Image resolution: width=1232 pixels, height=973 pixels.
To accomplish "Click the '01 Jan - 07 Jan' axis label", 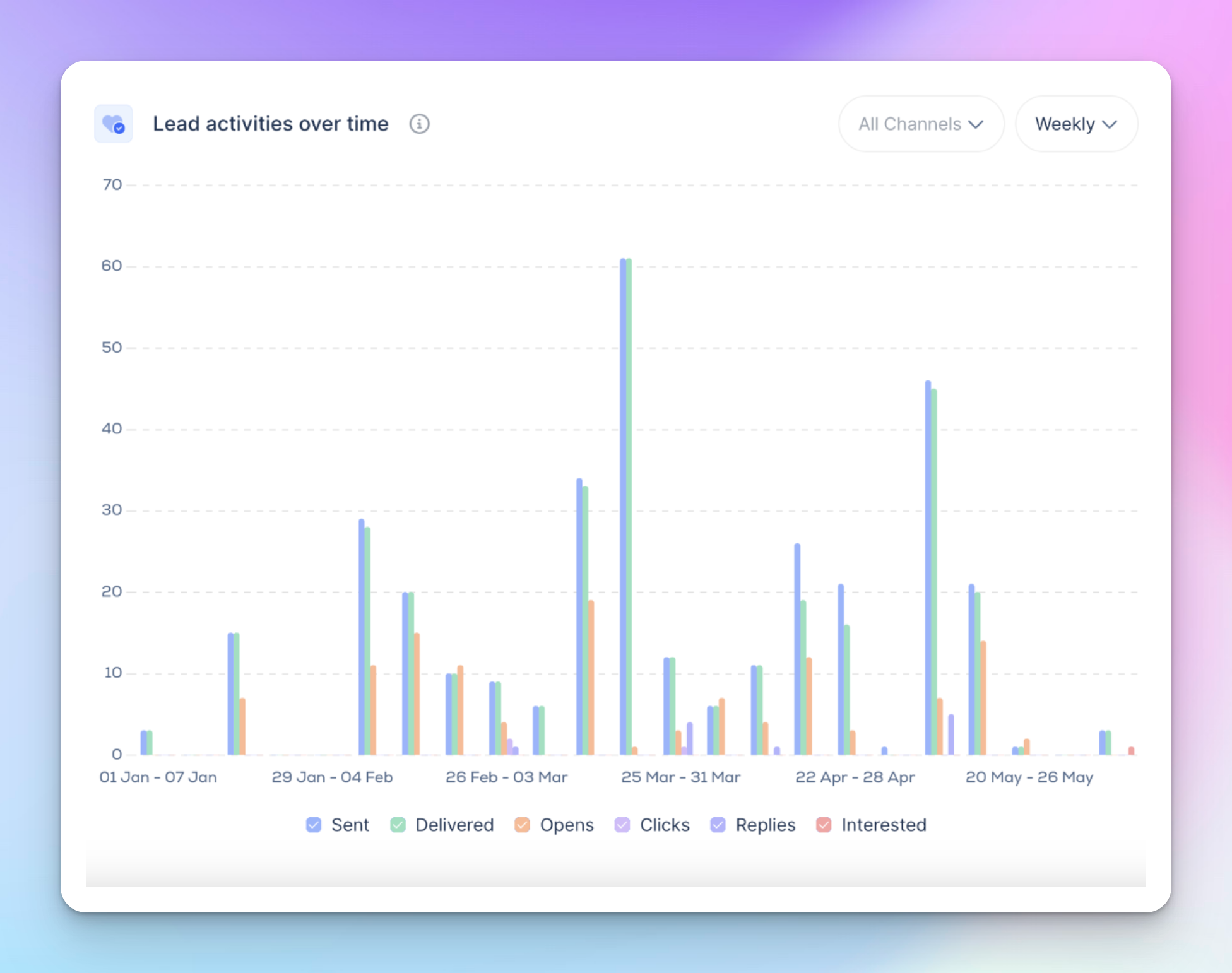I will pyautogui.click(x=158, y=777).
